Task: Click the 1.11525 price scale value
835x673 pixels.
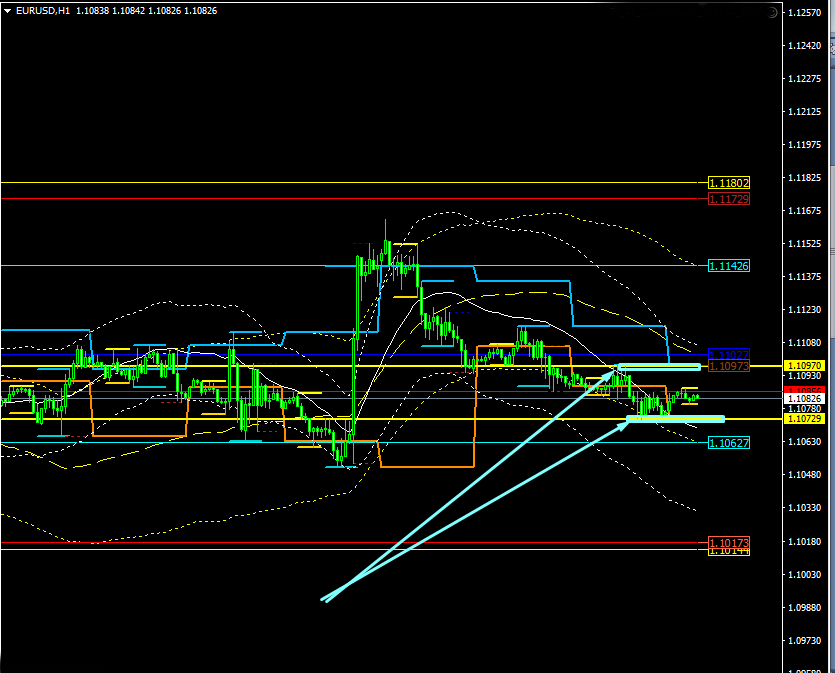Action: click(805, 244)
